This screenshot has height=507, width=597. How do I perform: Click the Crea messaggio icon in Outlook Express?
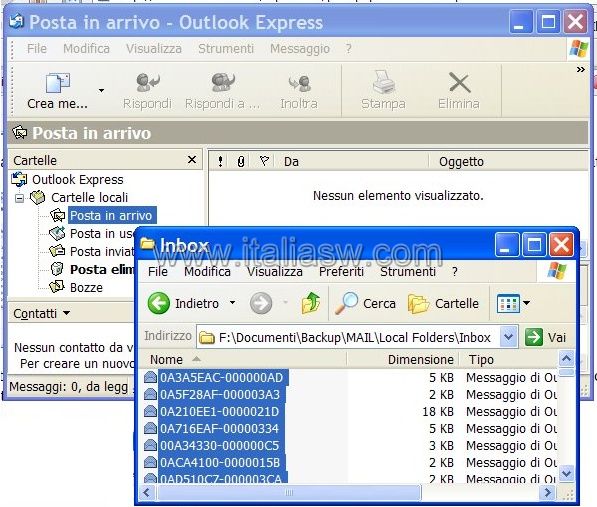(58, 83)
